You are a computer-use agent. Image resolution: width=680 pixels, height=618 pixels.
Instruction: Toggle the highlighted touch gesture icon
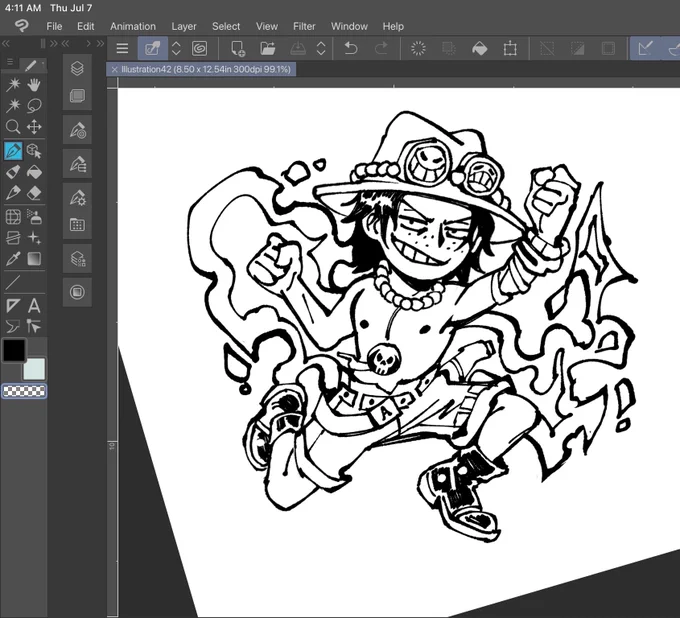153,48
